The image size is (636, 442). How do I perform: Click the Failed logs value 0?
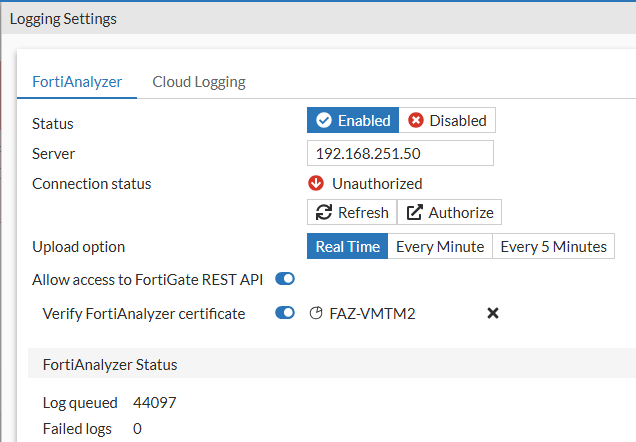(137, 429)
